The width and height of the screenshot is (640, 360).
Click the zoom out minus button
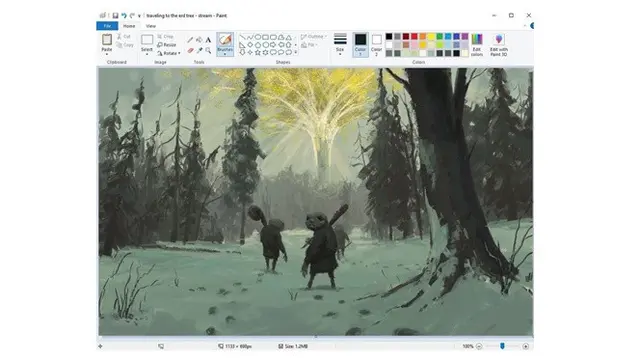(x=479, y=346)
